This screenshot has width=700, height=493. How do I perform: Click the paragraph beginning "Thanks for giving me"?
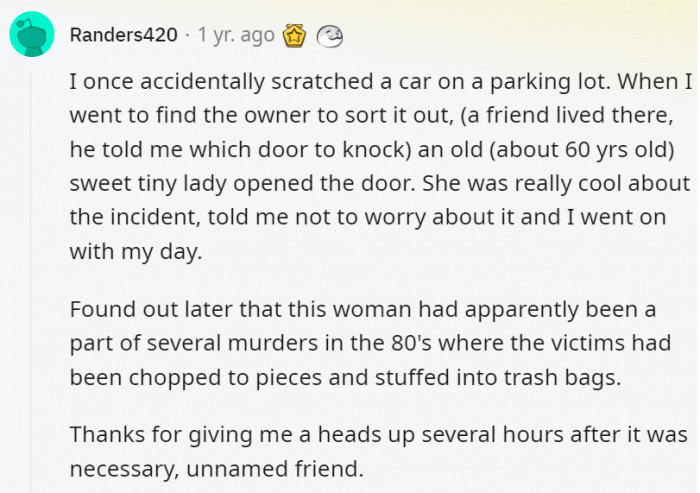(378, 451)
